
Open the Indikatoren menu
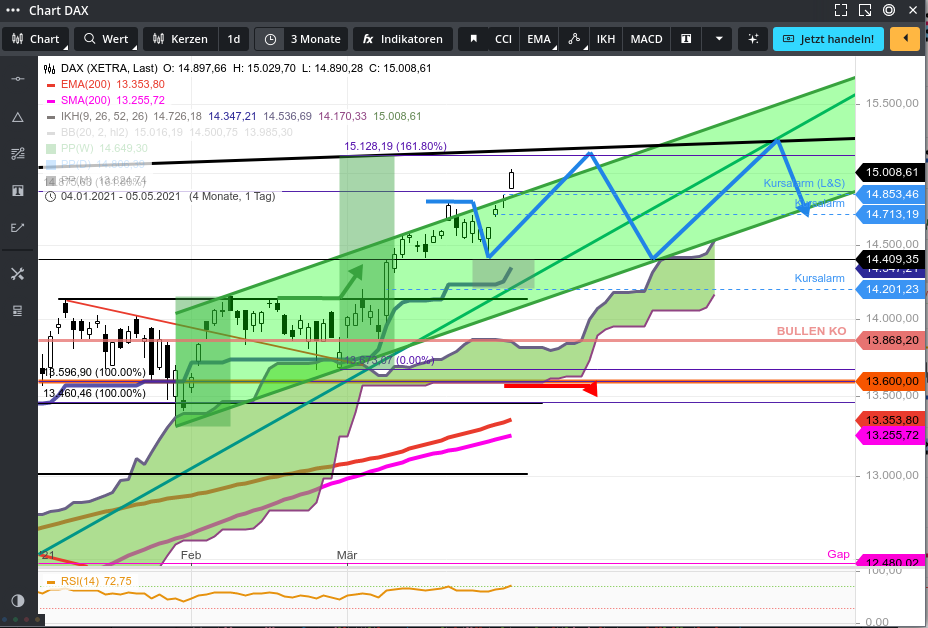tap(403, 39)
